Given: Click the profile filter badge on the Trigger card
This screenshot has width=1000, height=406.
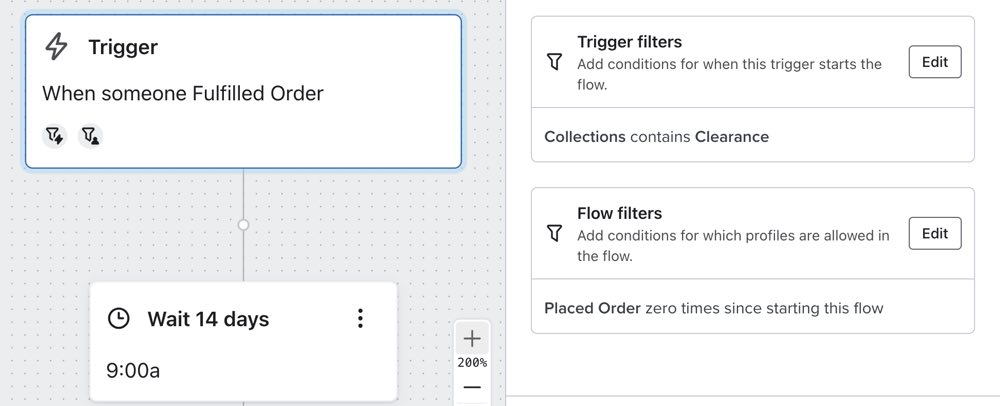Looking at the screenshot, I should [90, 135].
